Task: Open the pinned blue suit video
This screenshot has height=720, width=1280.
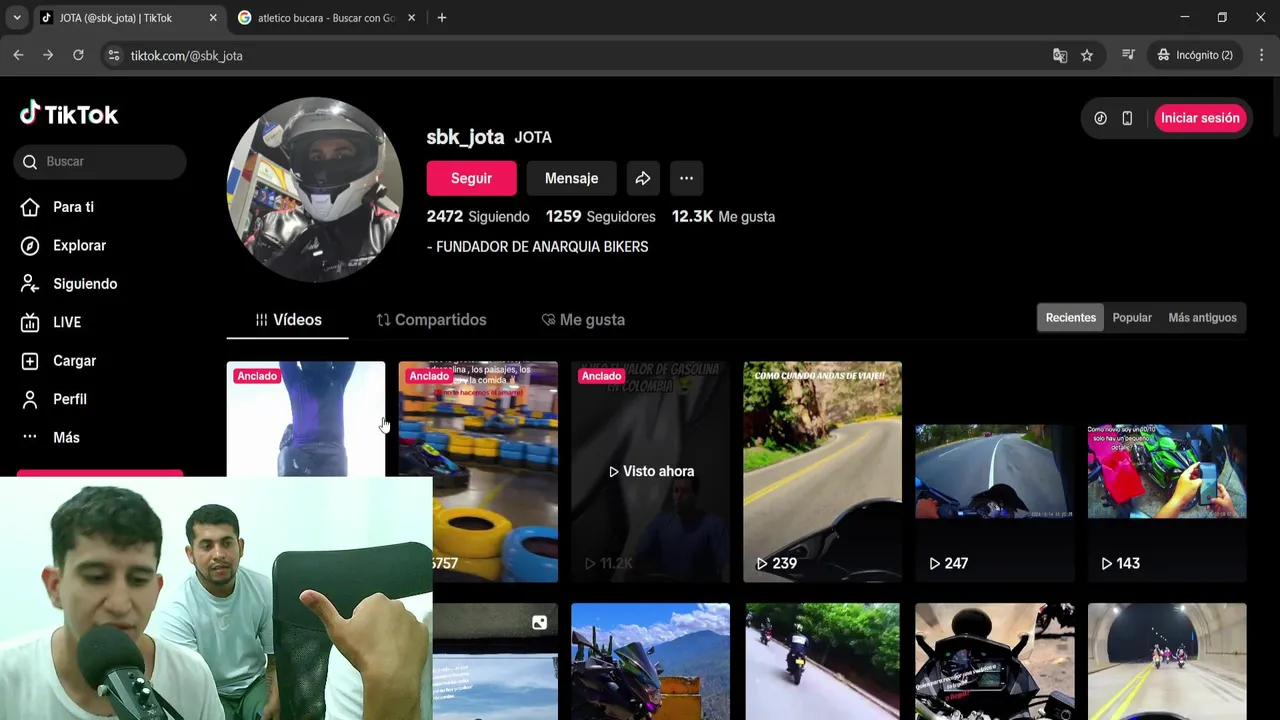Action: point(306,419)
